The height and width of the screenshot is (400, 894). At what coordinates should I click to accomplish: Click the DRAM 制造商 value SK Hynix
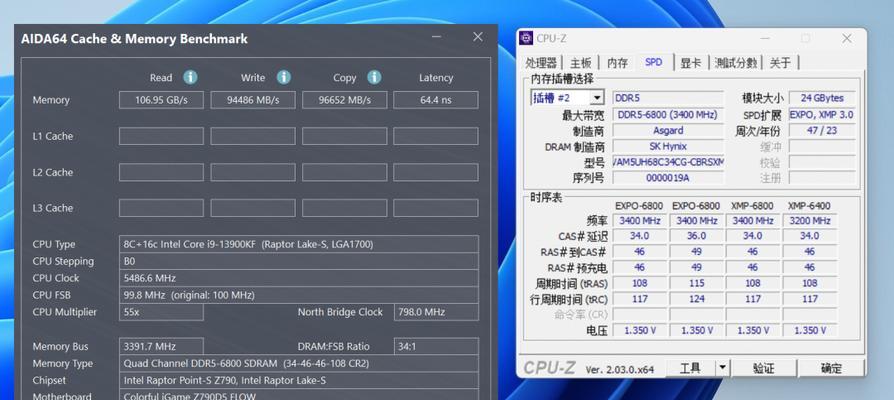click(668, 146)
